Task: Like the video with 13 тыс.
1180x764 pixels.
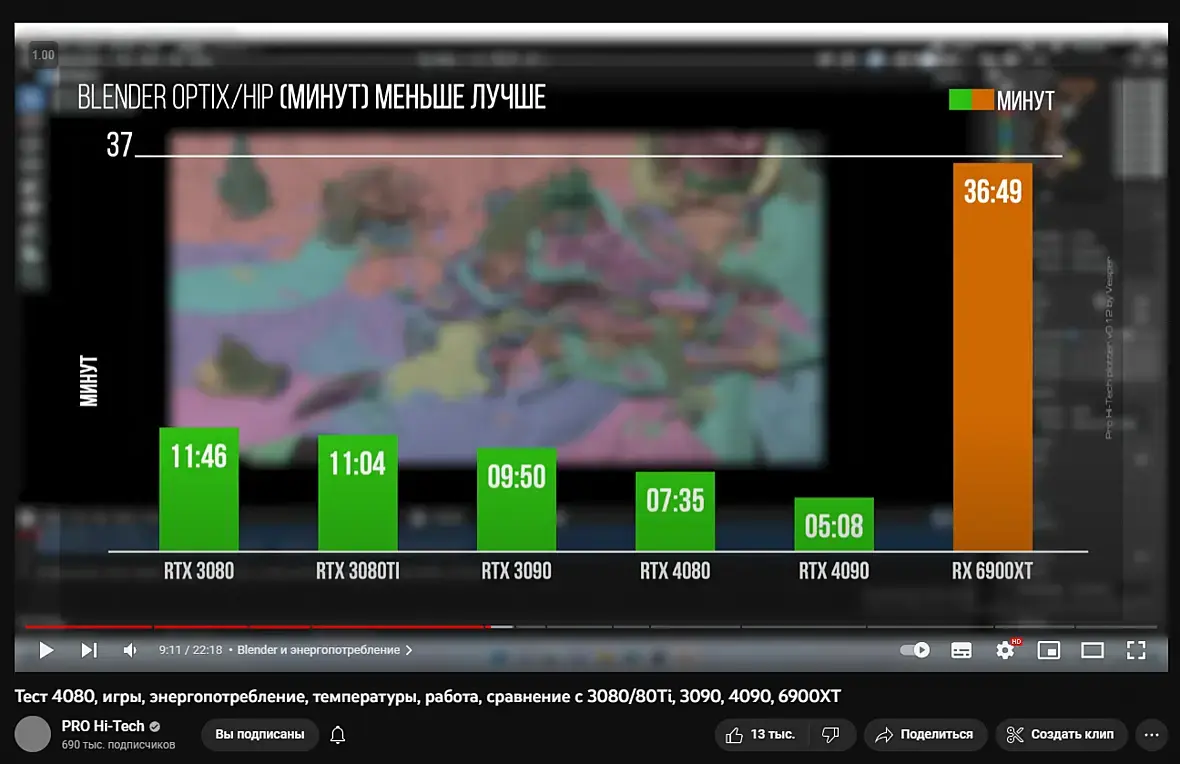Action: click(760, 735)
